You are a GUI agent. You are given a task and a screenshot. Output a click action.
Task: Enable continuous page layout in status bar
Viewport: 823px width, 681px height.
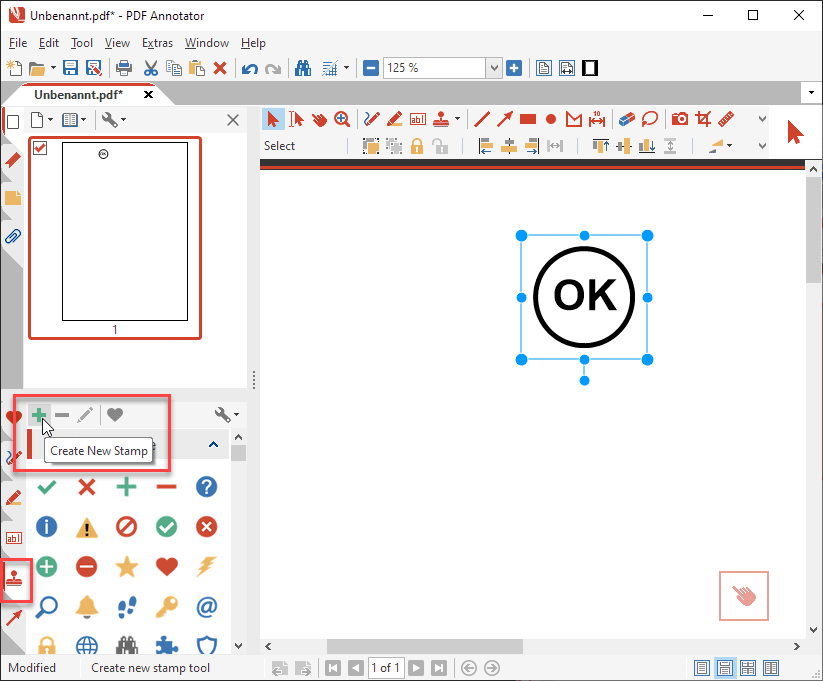pyautogui.click(x=725, y=668)
